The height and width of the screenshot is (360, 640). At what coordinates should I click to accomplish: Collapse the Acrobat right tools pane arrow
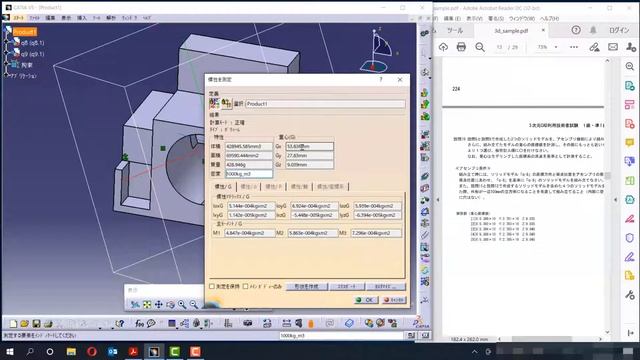(x=616, y=200)
